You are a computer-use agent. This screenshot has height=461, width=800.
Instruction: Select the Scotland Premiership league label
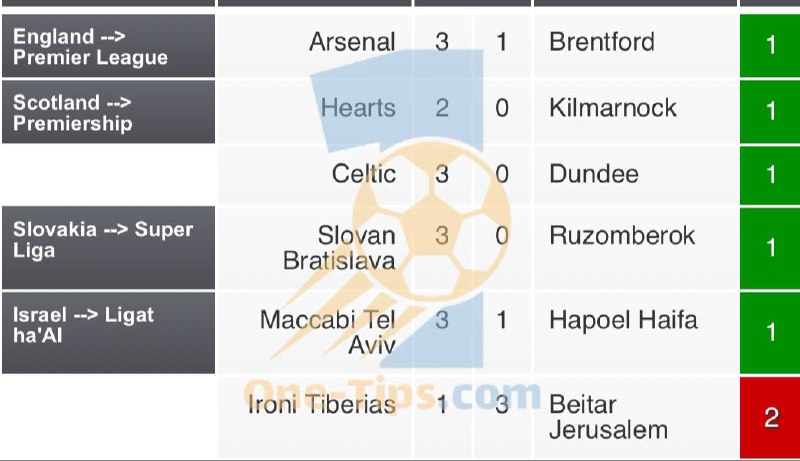click(72, 113)
